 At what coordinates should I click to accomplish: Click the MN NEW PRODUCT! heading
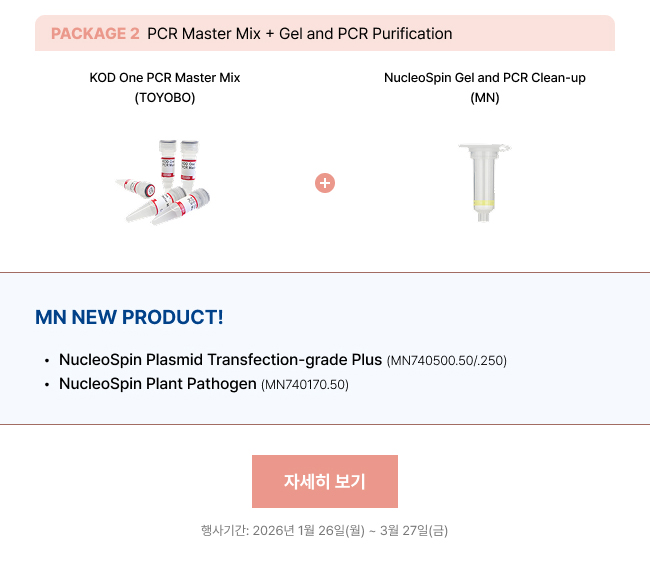pyautogui.click(x=129, y=318)
